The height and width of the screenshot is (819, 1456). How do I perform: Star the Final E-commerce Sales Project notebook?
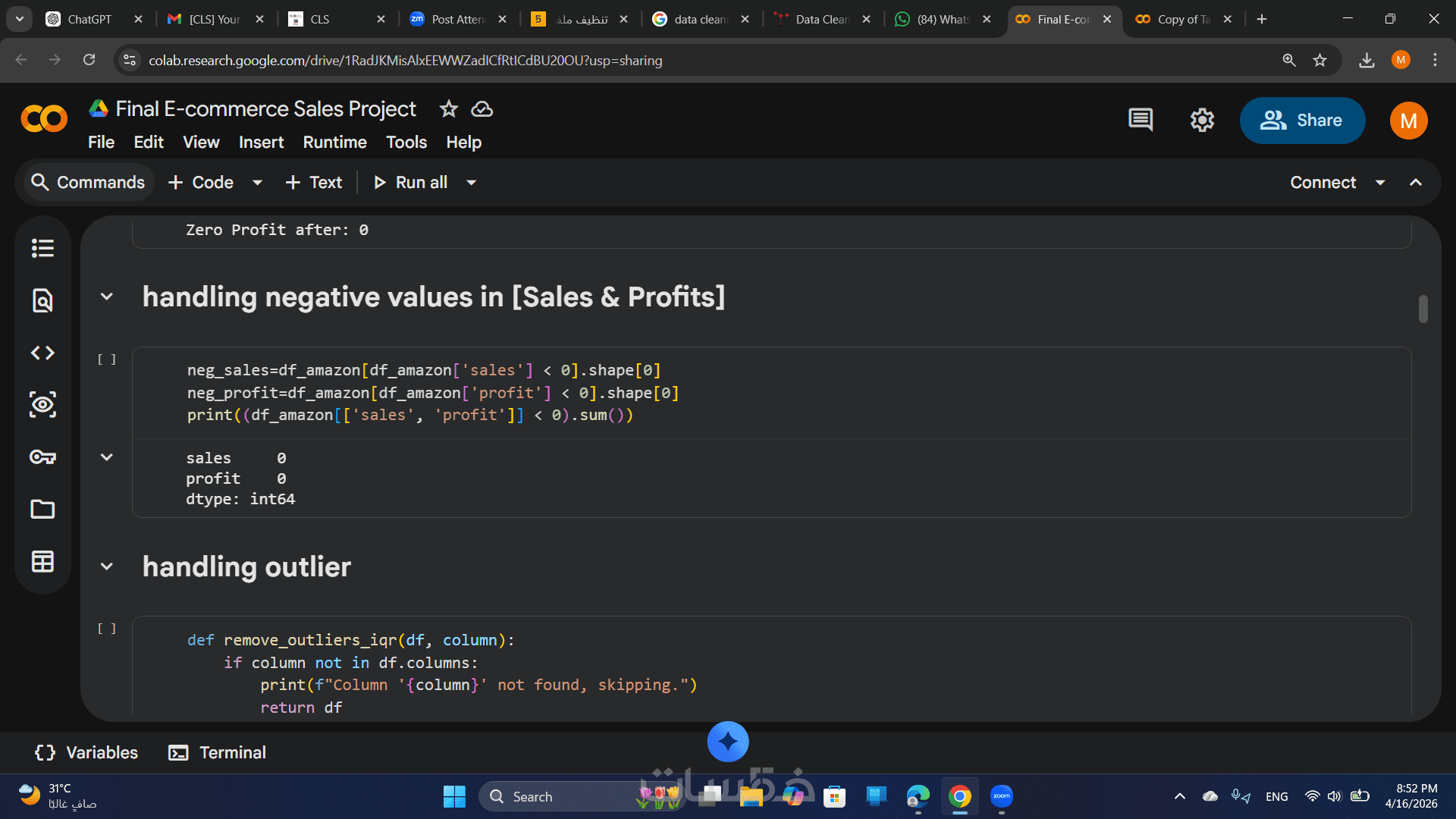coord(449,109)
